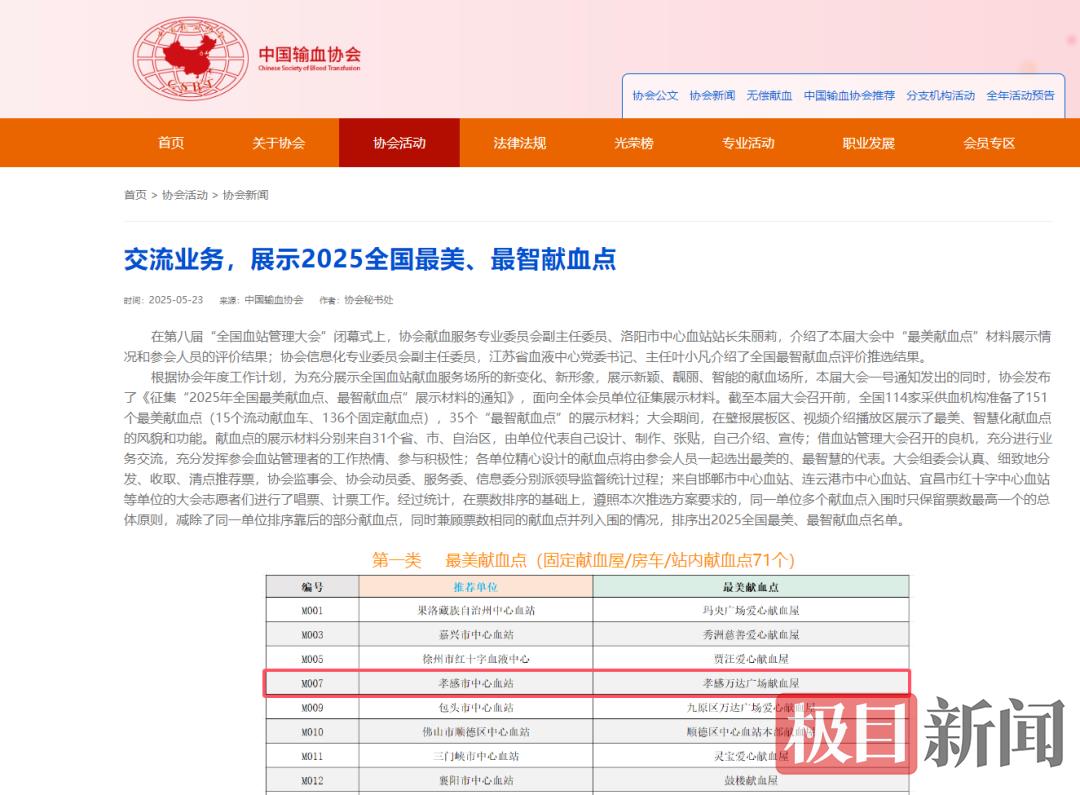Go to 法律法规 section

point(519,143)
